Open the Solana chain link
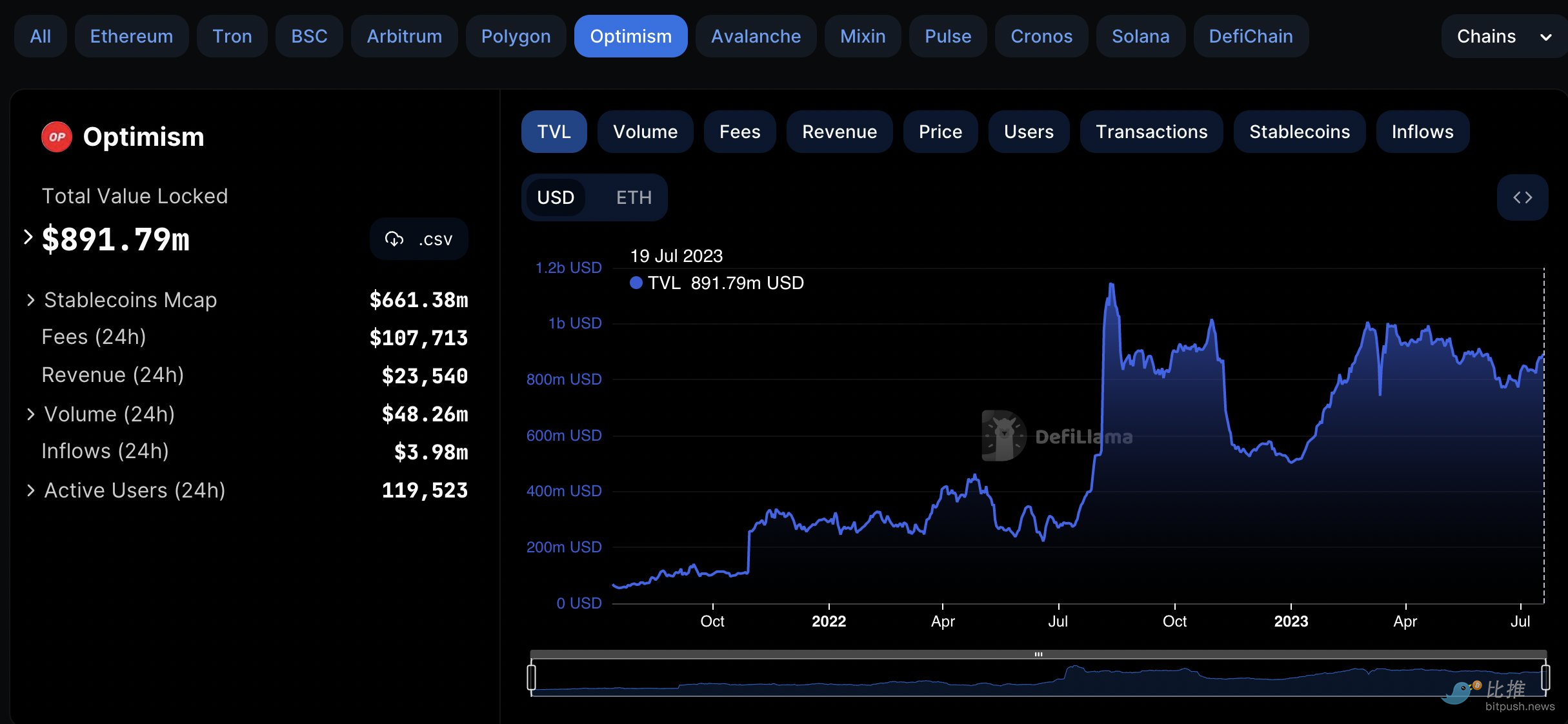1568x724 pixels. point(1140,36)
